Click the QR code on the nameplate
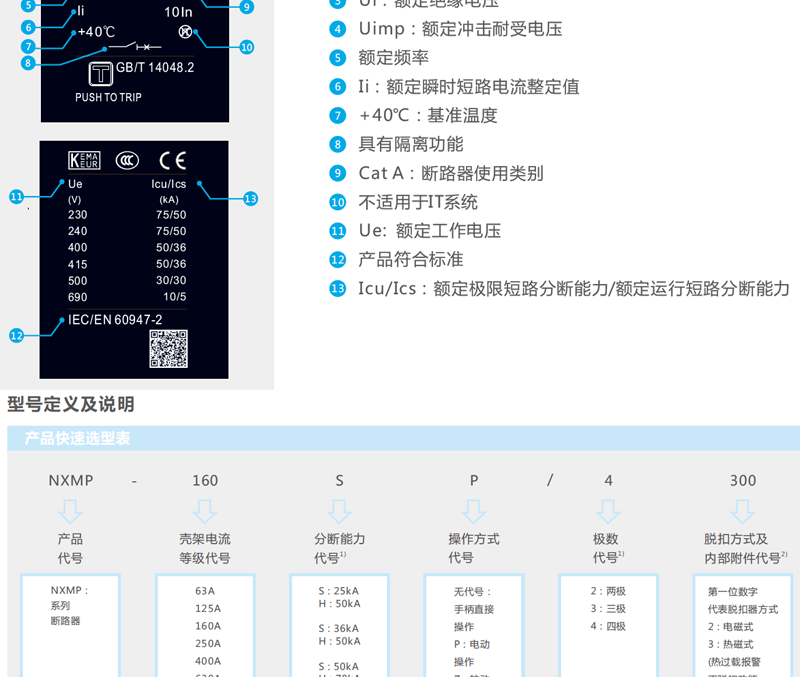This screenshot has height=677, width=800. tap(168, 348)
